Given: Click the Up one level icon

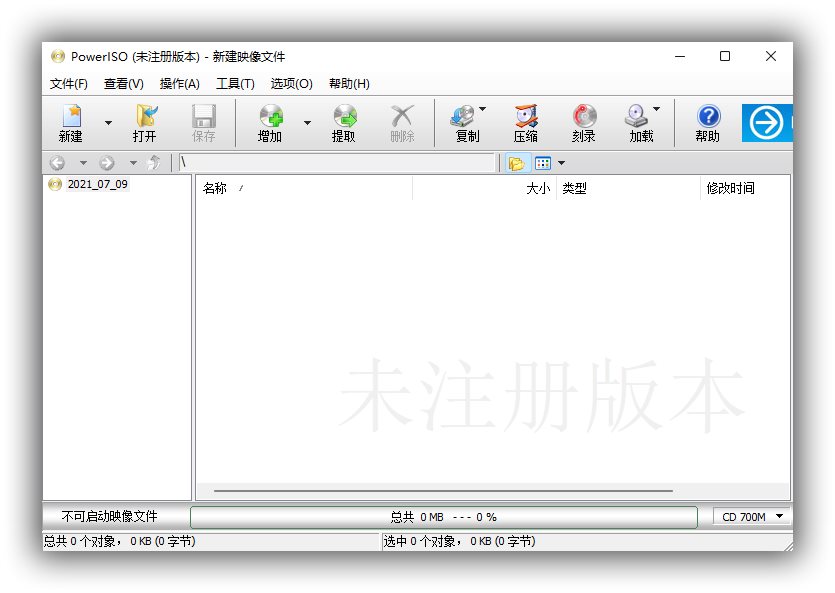Looking at the screenshot, I should pos(154,163).
